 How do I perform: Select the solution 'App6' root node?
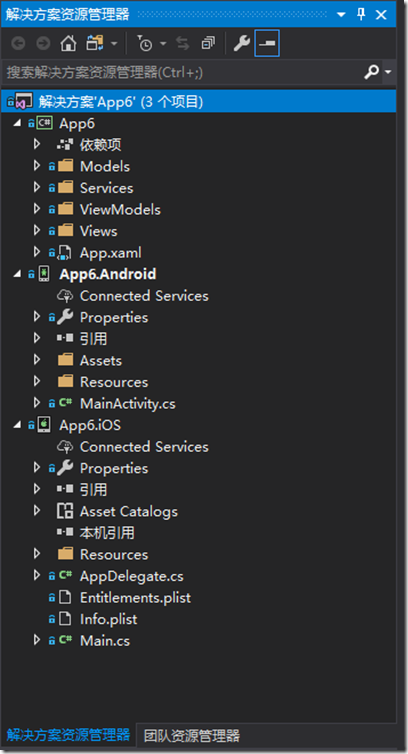coord(198,102)
